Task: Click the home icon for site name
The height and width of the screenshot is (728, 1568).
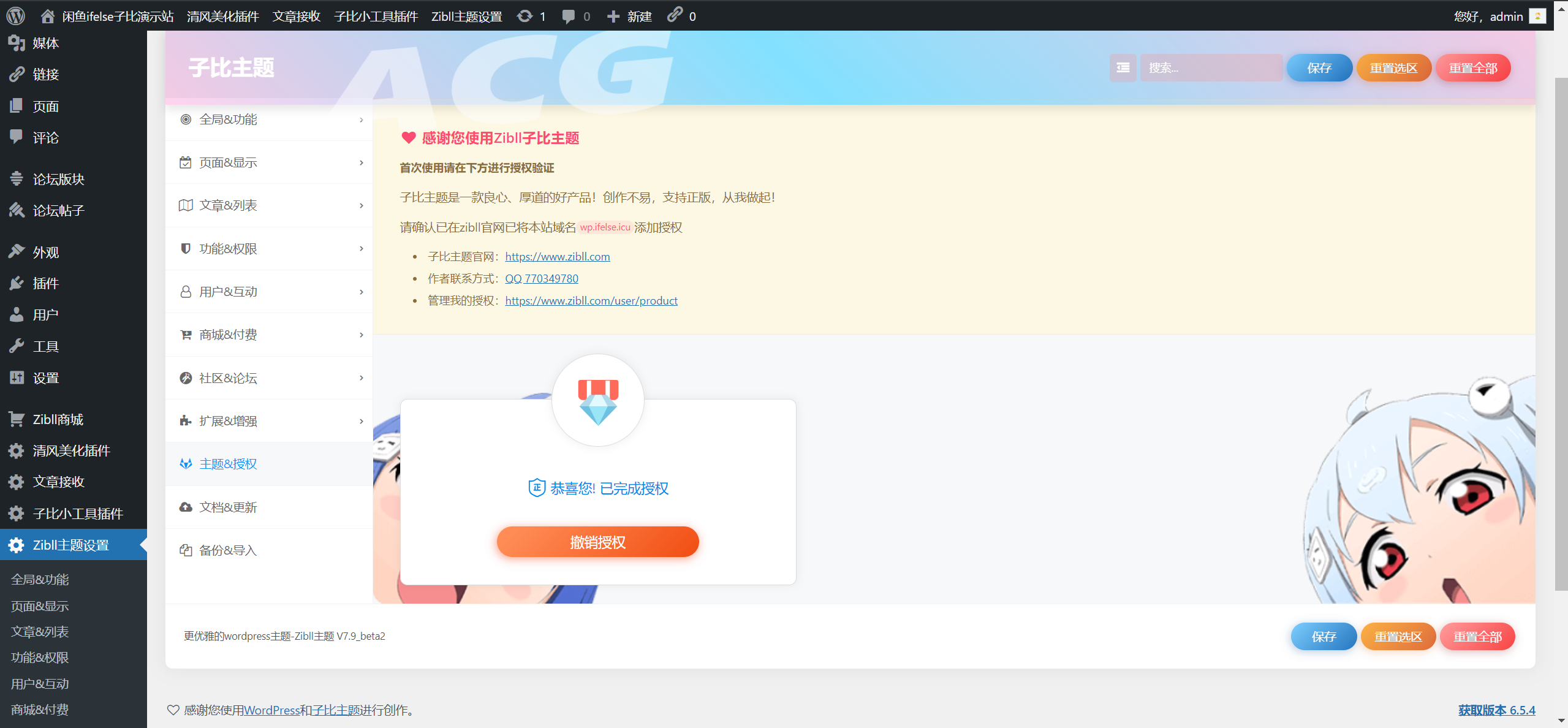Action: coord(48,16)
